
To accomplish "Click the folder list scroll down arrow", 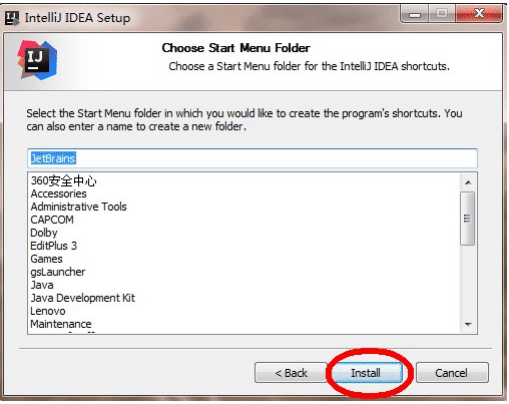I will click(468, 324).
